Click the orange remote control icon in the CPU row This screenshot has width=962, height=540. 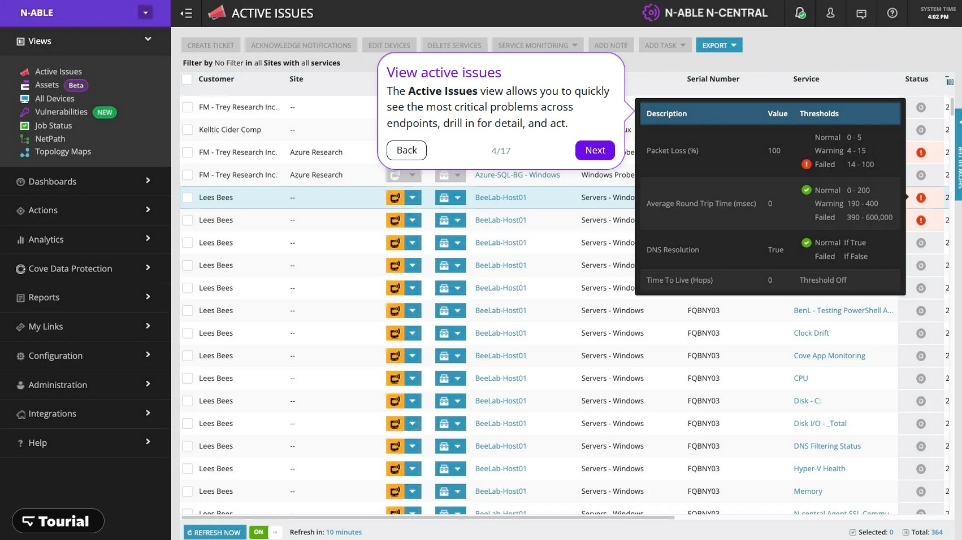pyautogui.click(x=394, y=378)
